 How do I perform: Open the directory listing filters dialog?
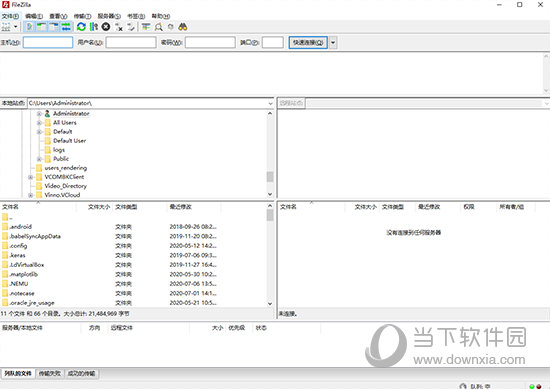click(146, 27)
